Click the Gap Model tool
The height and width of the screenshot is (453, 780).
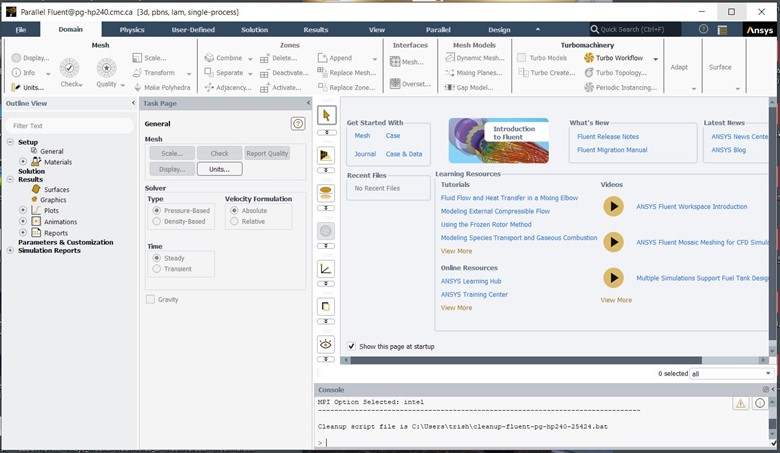(469, 88)
